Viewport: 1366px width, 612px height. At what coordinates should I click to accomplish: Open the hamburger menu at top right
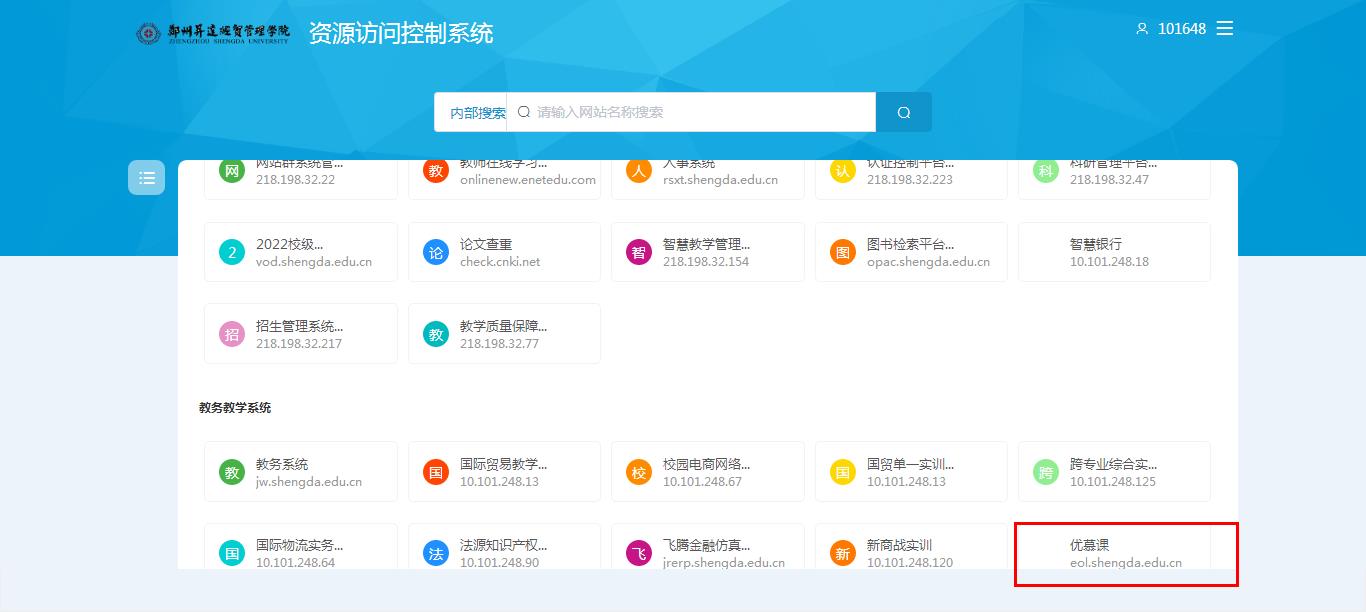tap(1224, 29)
